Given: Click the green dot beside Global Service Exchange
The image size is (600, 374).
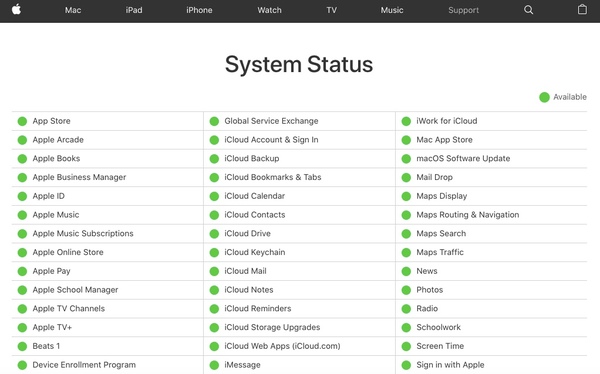Looking at the screenshot, I should [x=214, y=121].
